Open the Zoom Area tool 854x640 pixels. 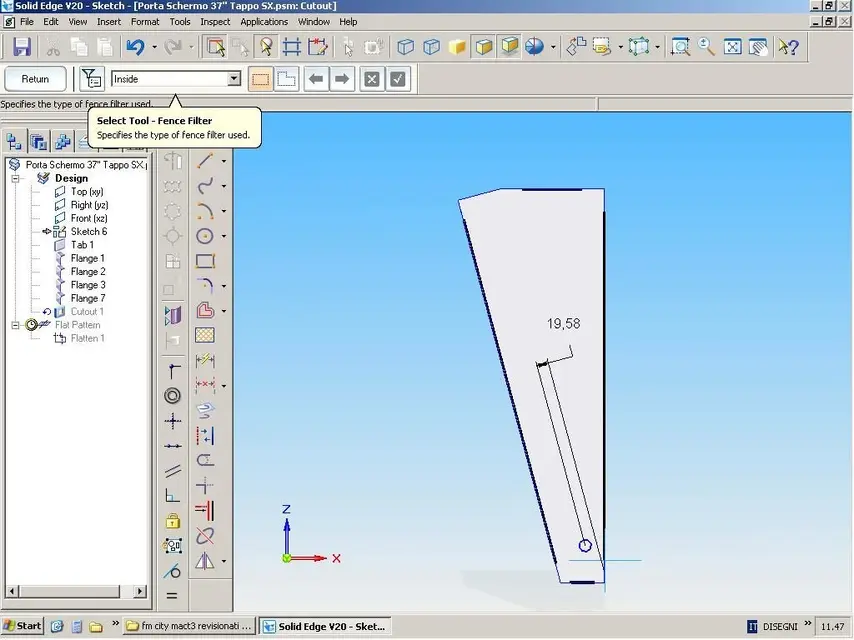680,47
